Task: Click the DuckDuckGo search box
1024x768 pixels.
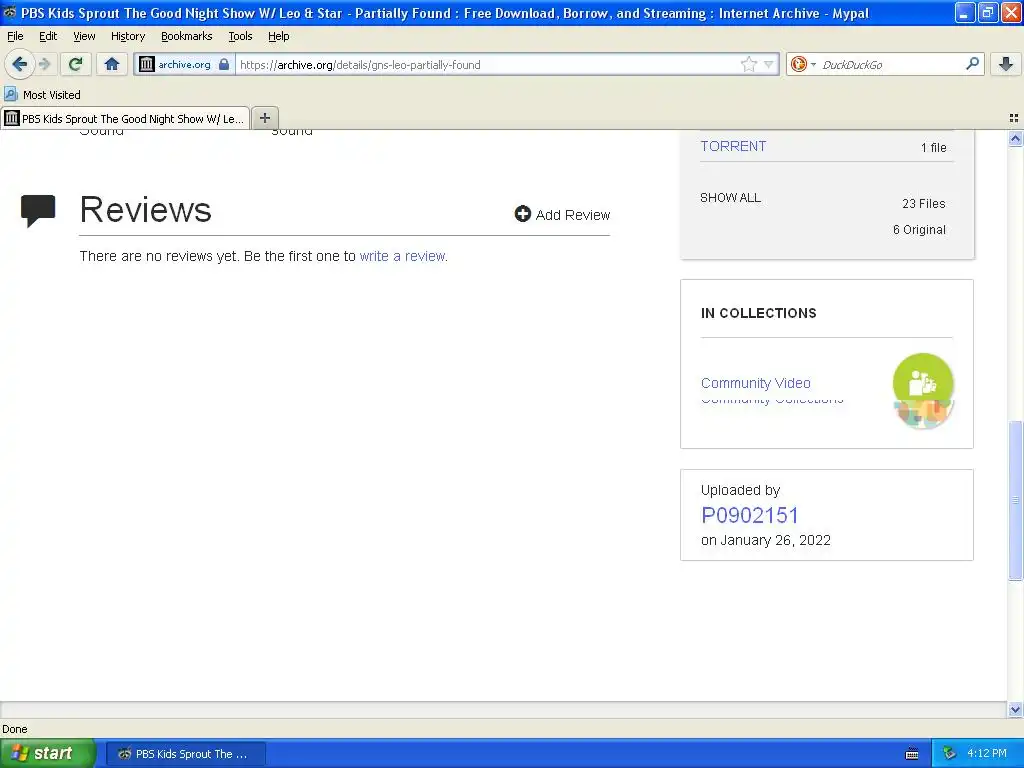Action: coord(891,64)
